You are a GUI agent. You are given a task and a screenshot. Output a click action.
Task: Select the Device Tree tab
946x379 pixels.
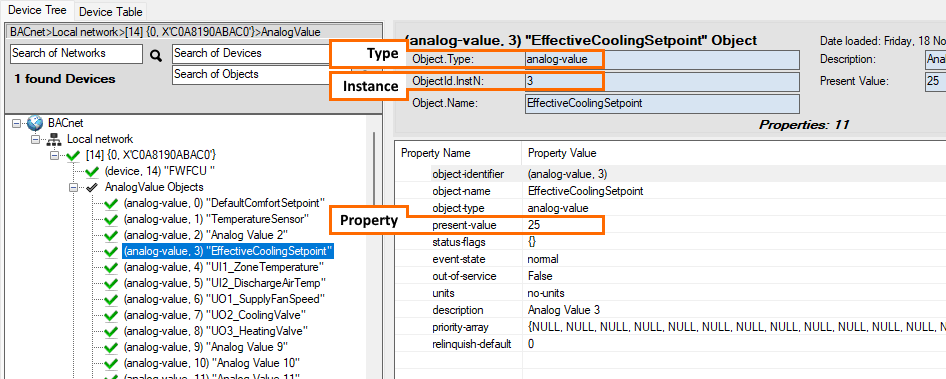[x=37, y=10]
